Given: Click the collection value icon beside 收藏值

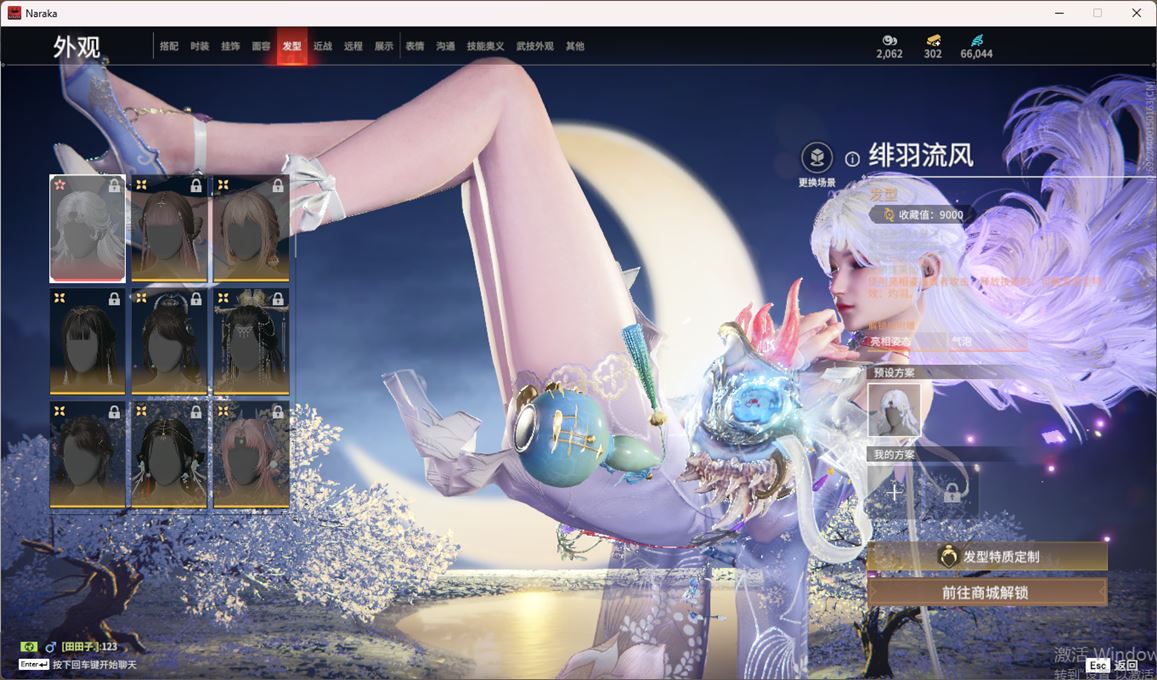Looking at the screenshot, I should [x=888, y=215].
